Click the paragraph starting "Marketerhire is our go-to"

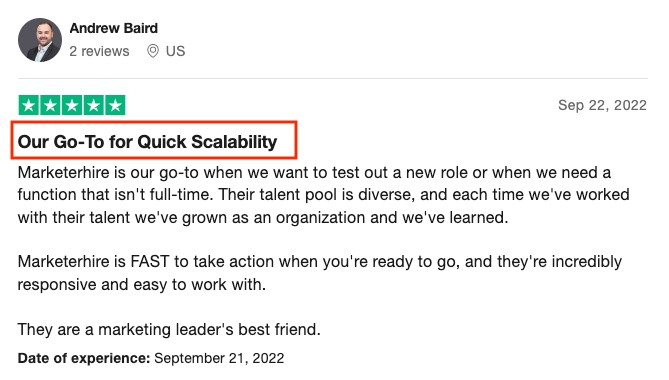(x=323, y=195)
